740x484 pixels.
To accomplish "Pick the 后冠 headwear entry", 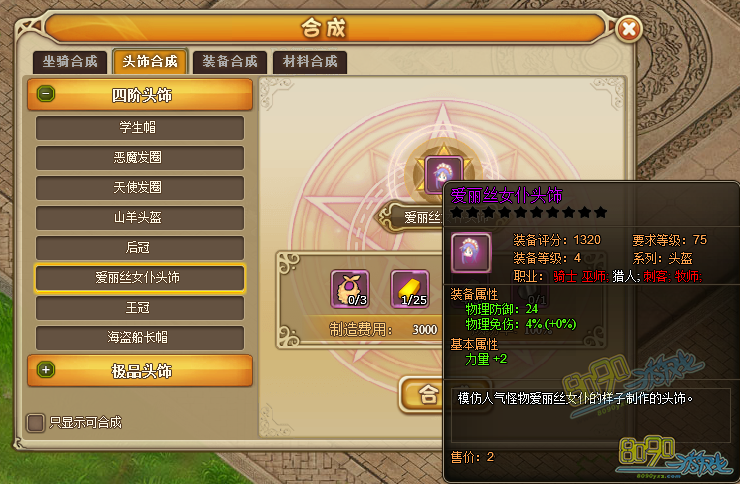I will click(x=140, y=248).
